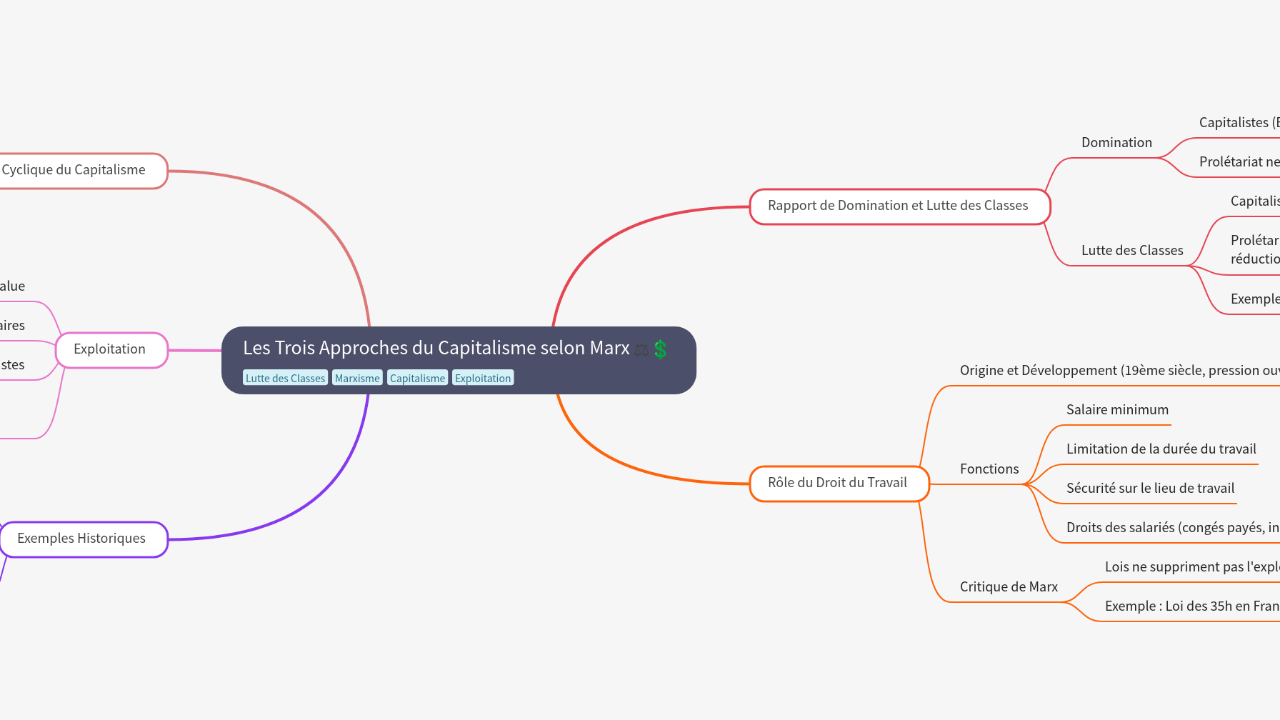This screenshot has height=720, width=1280.
Task: Click 'Origine et Développement' subtopic
Action: click(x=1120, y=370)
